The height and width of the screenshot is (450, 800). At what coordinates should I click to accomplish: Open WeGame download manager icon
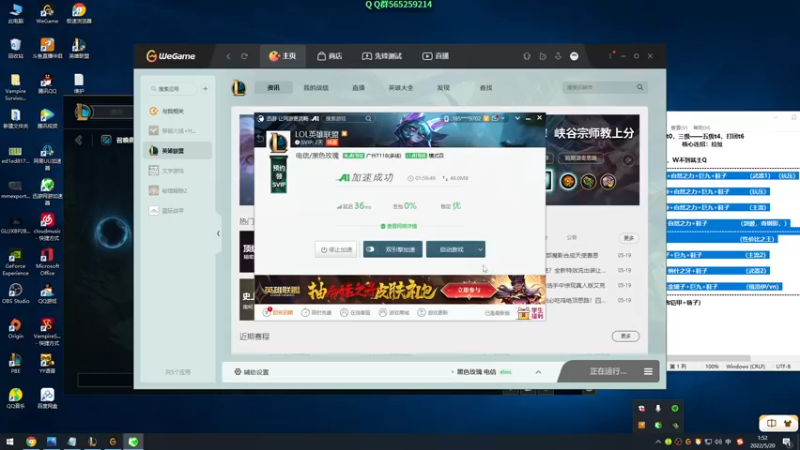coord(558,56)
